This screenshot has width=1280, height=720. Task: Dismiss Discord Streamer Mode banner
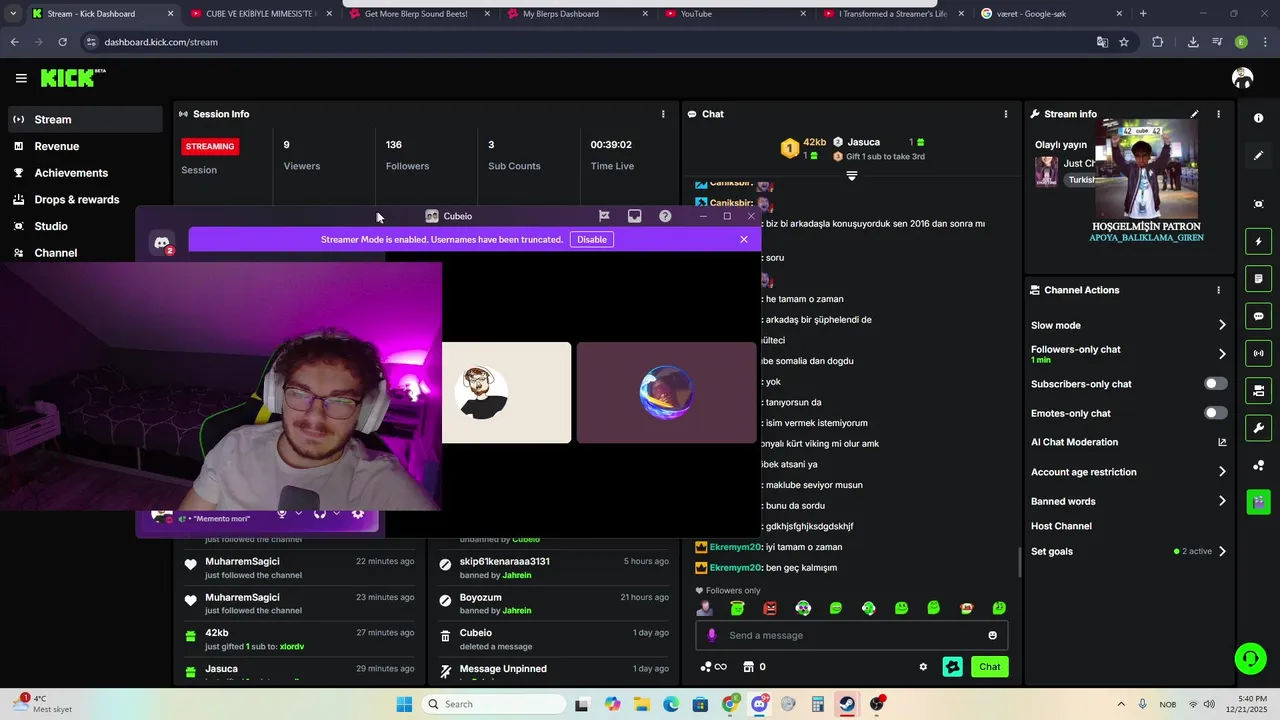pos(744,239)
